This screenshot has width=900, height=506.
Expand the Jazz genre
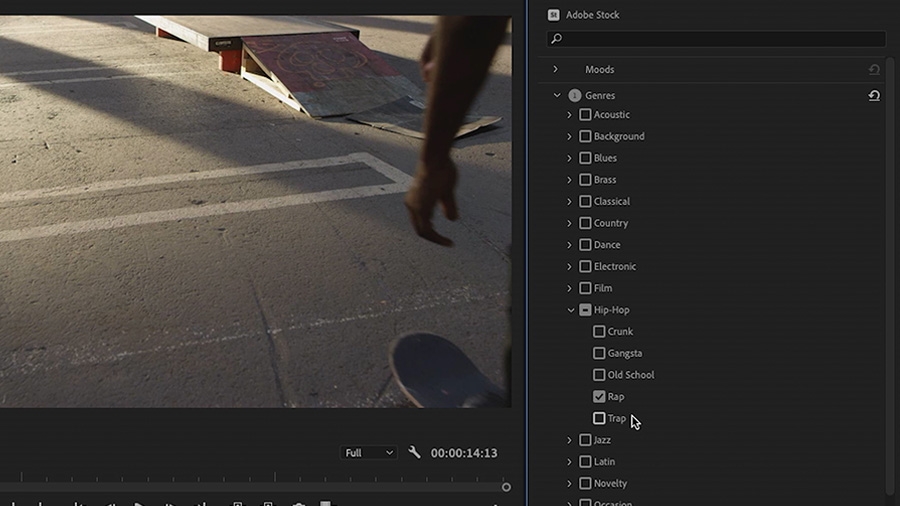[x=569, y=440]
